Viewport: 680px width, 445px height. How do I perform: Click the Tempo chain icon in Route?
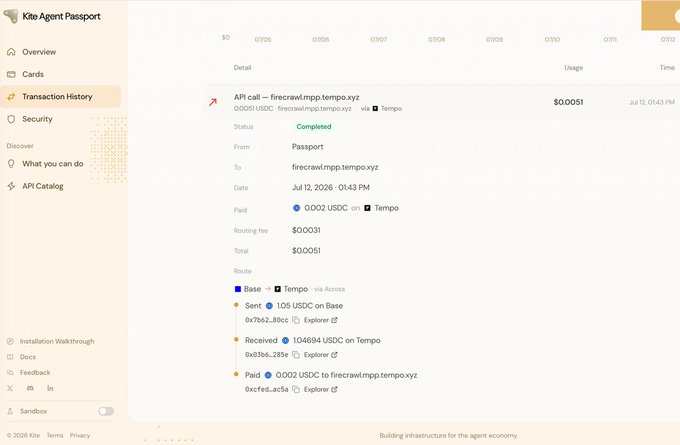coord(278,289)
